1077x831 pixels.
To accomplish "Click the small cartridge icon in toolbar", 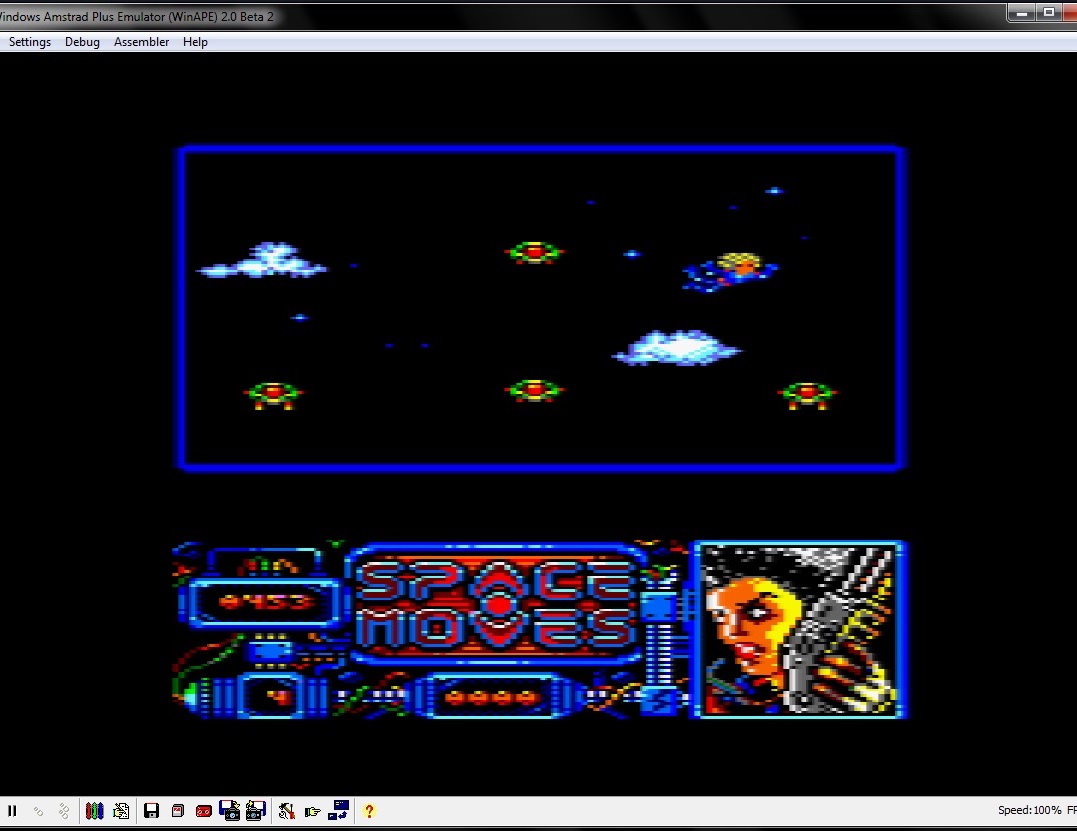I will point(177,811).
